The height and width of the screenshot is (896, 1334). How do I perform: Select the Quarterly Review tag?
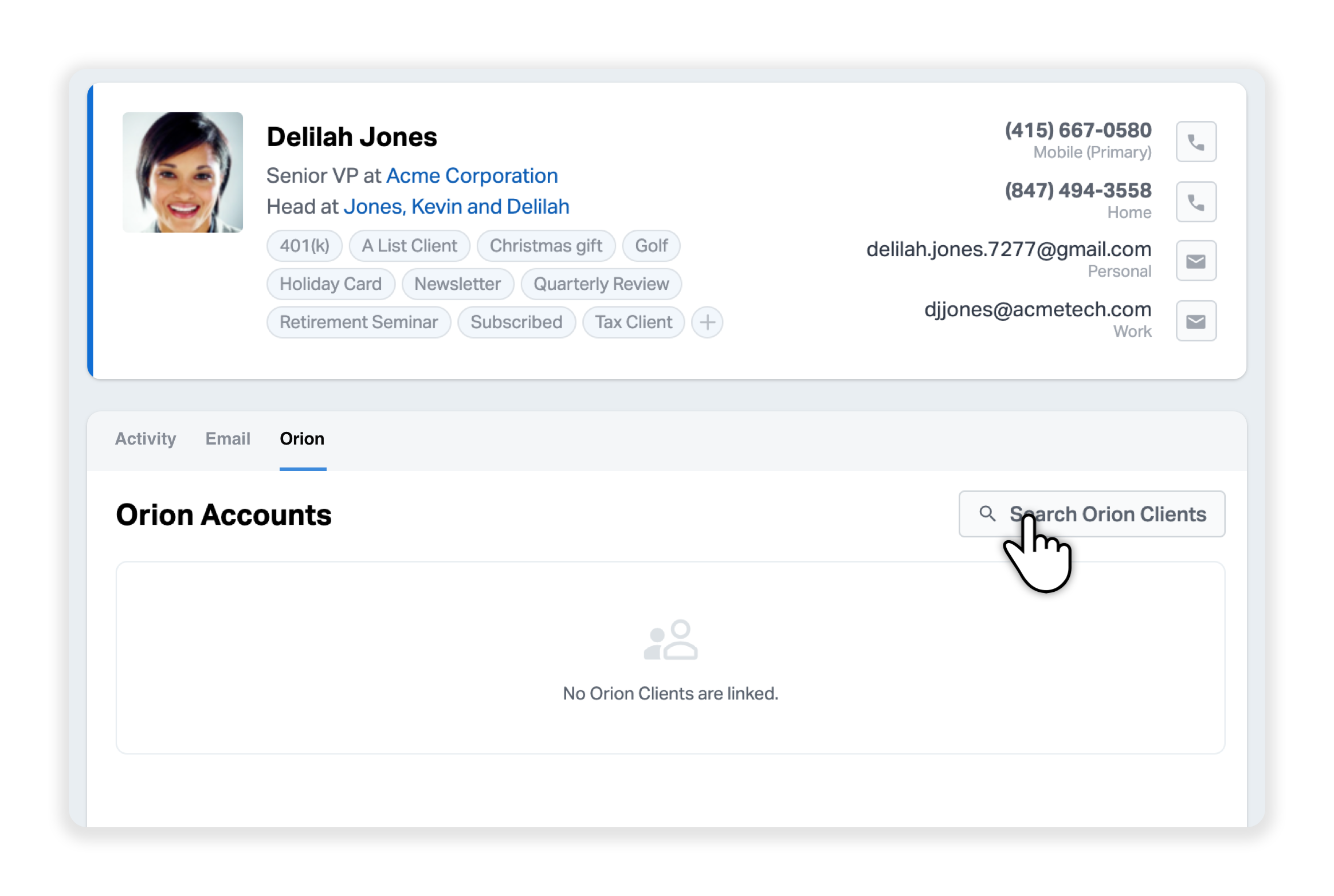[x=601, y=284]
